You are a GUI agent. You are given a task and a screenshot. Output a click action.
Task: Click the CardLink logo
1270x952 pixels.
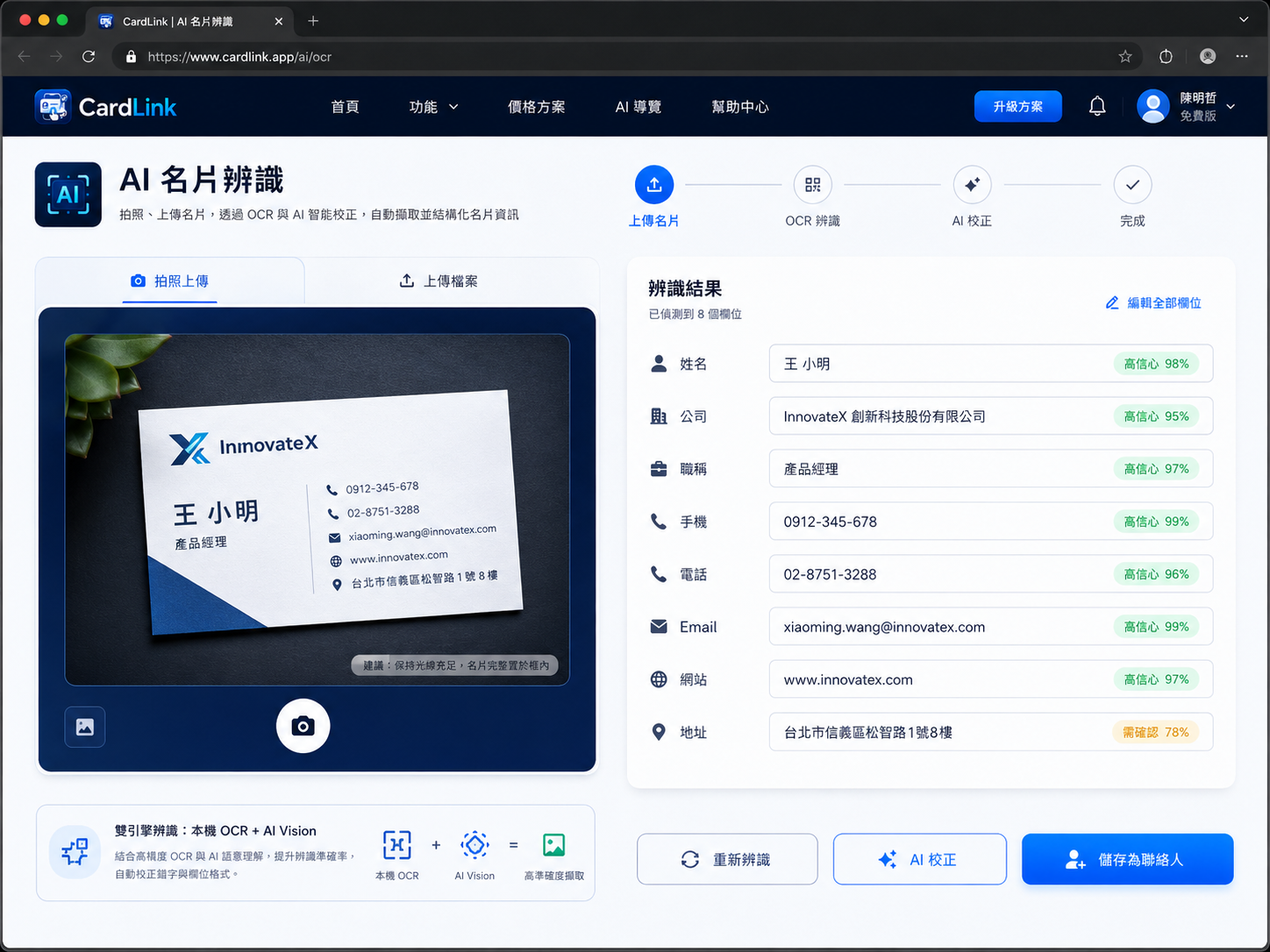(x=106, y=107)
